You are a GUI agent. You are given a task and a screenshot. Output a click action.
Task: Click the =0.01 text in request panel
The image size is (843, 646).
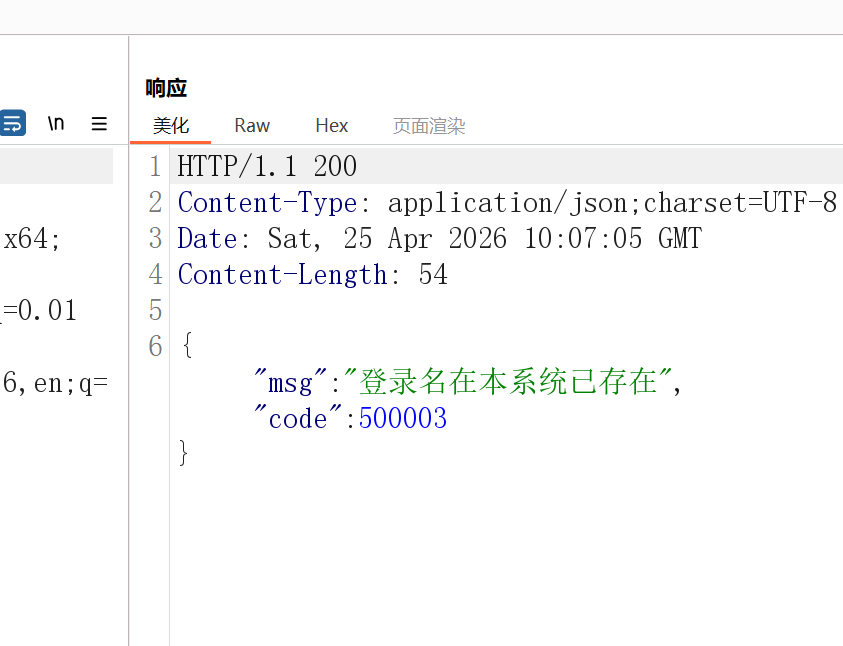click(x=39, y=311)
